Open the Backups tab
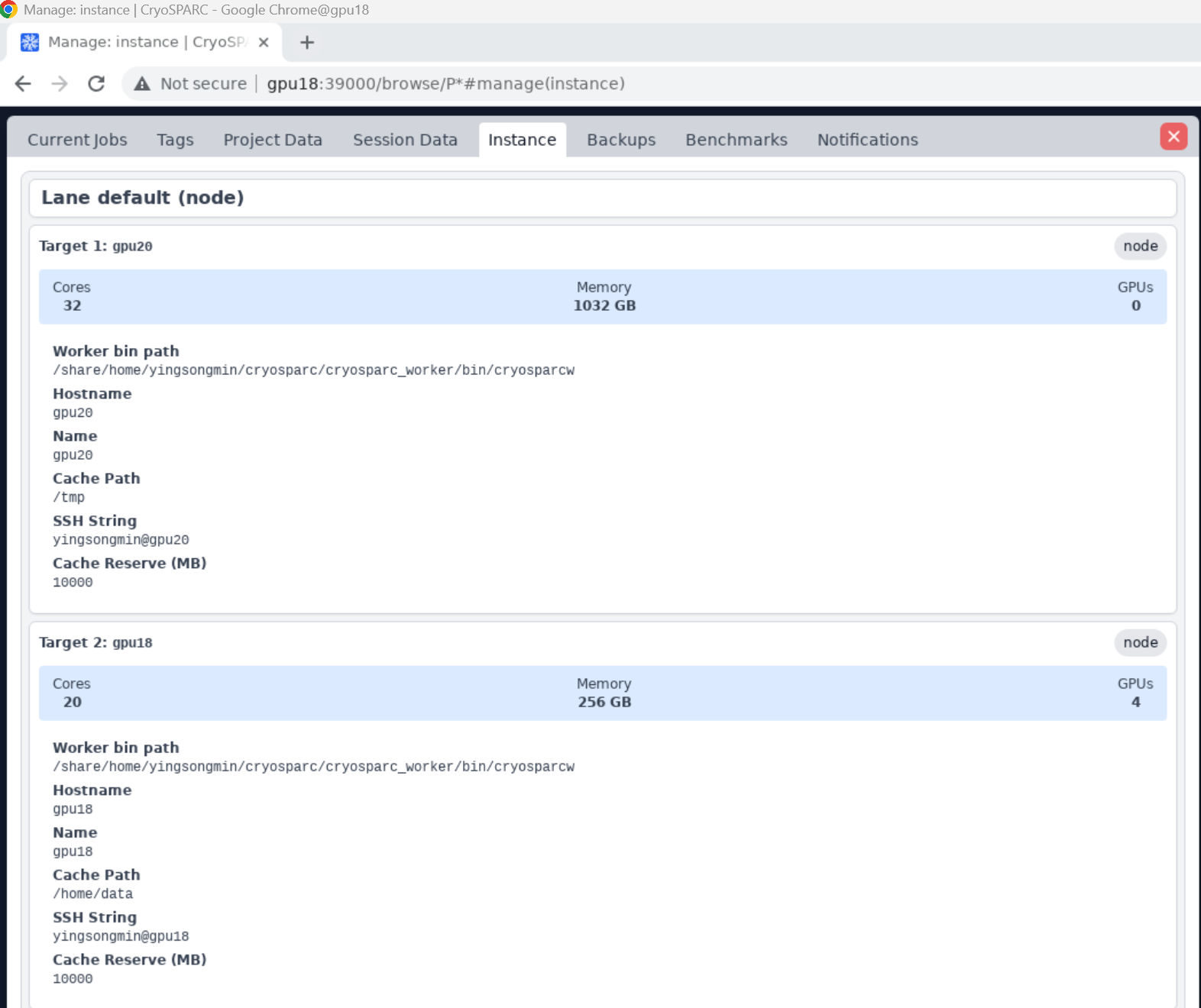This screenshot has height=1008, width=1201. [621, 140]
